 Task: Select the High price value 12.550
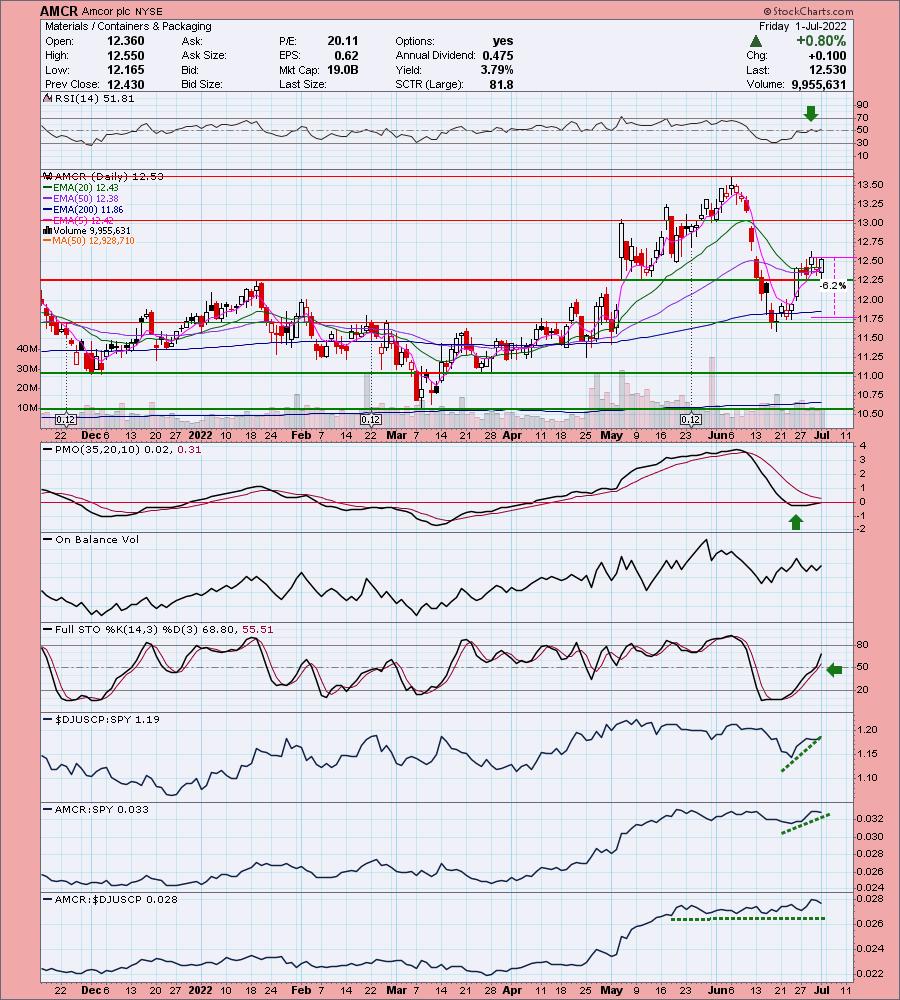(125, 55)
